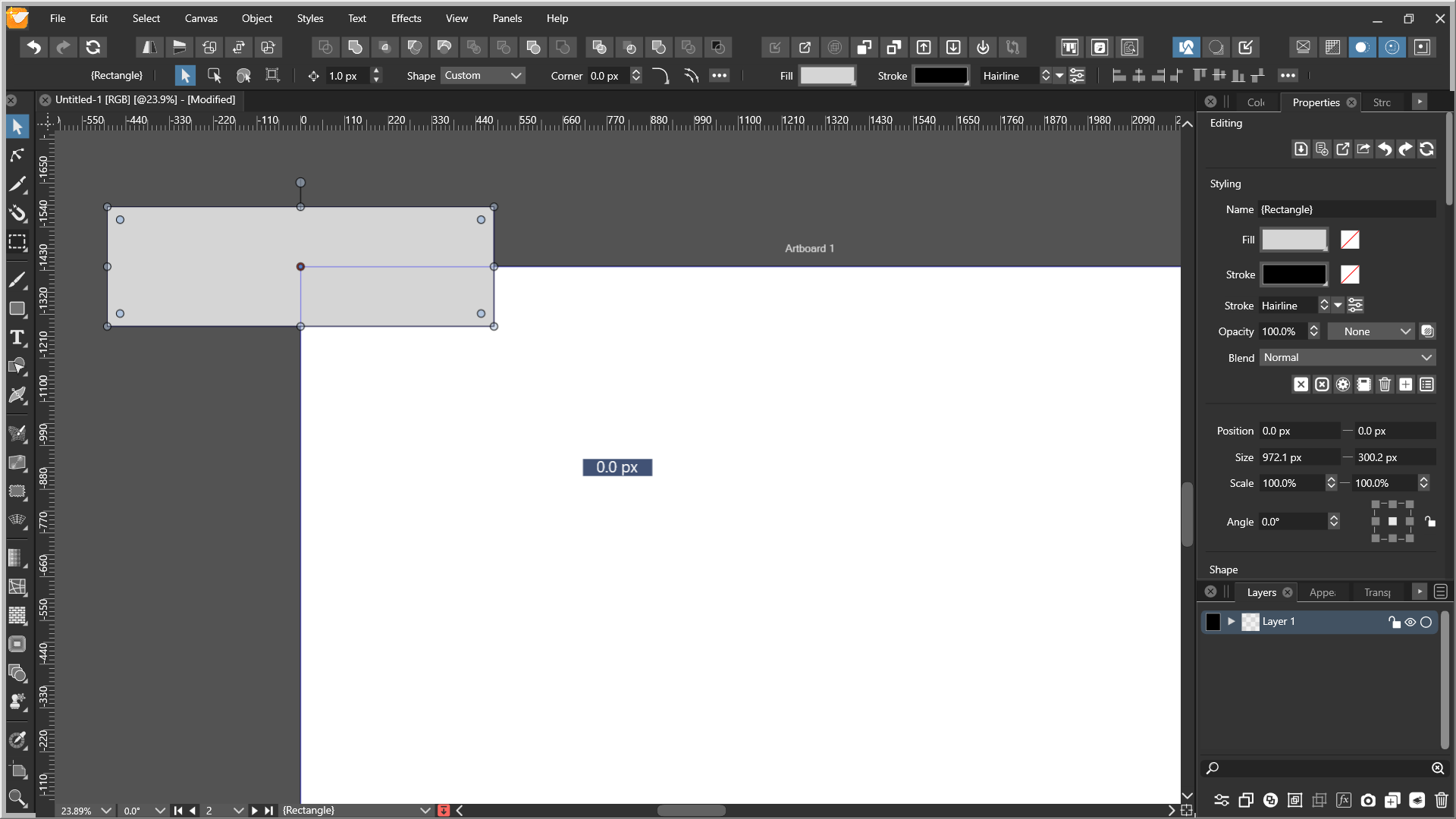Click the Undo arrow in top toolbar

coord(33,47)
